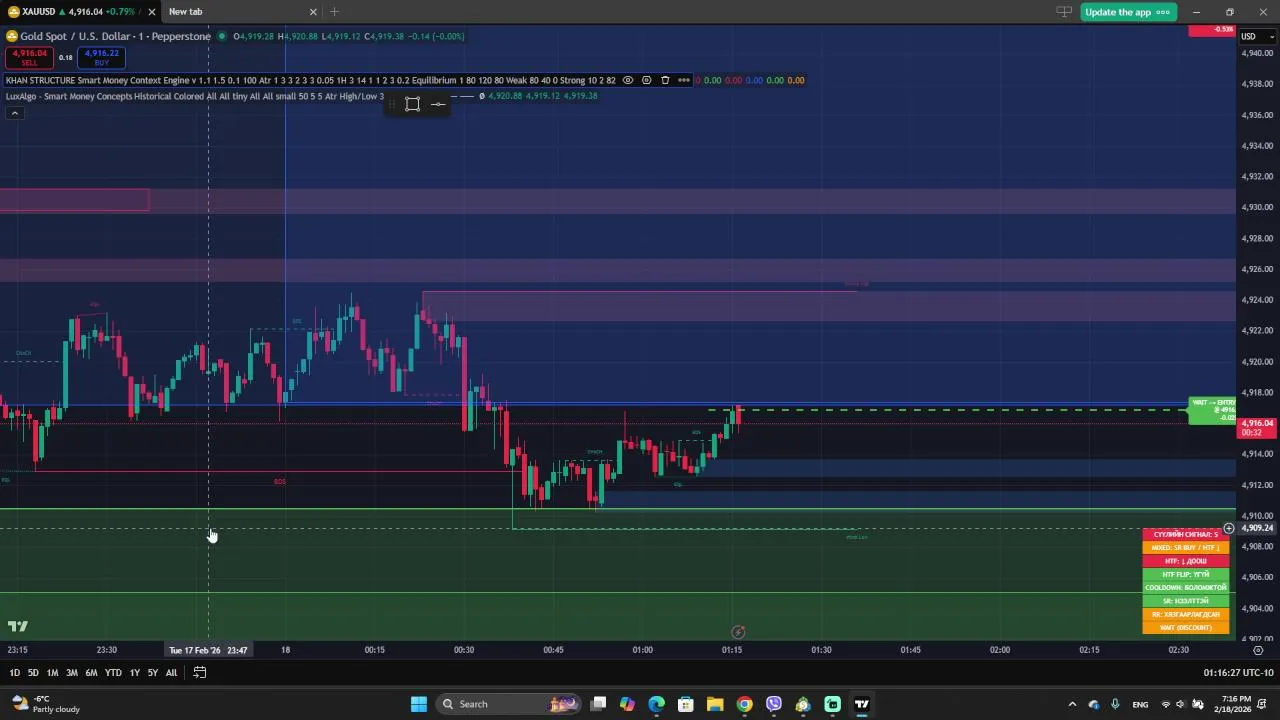
Task: Close the XAUUSD tab
Action: [x=152, y=12]
